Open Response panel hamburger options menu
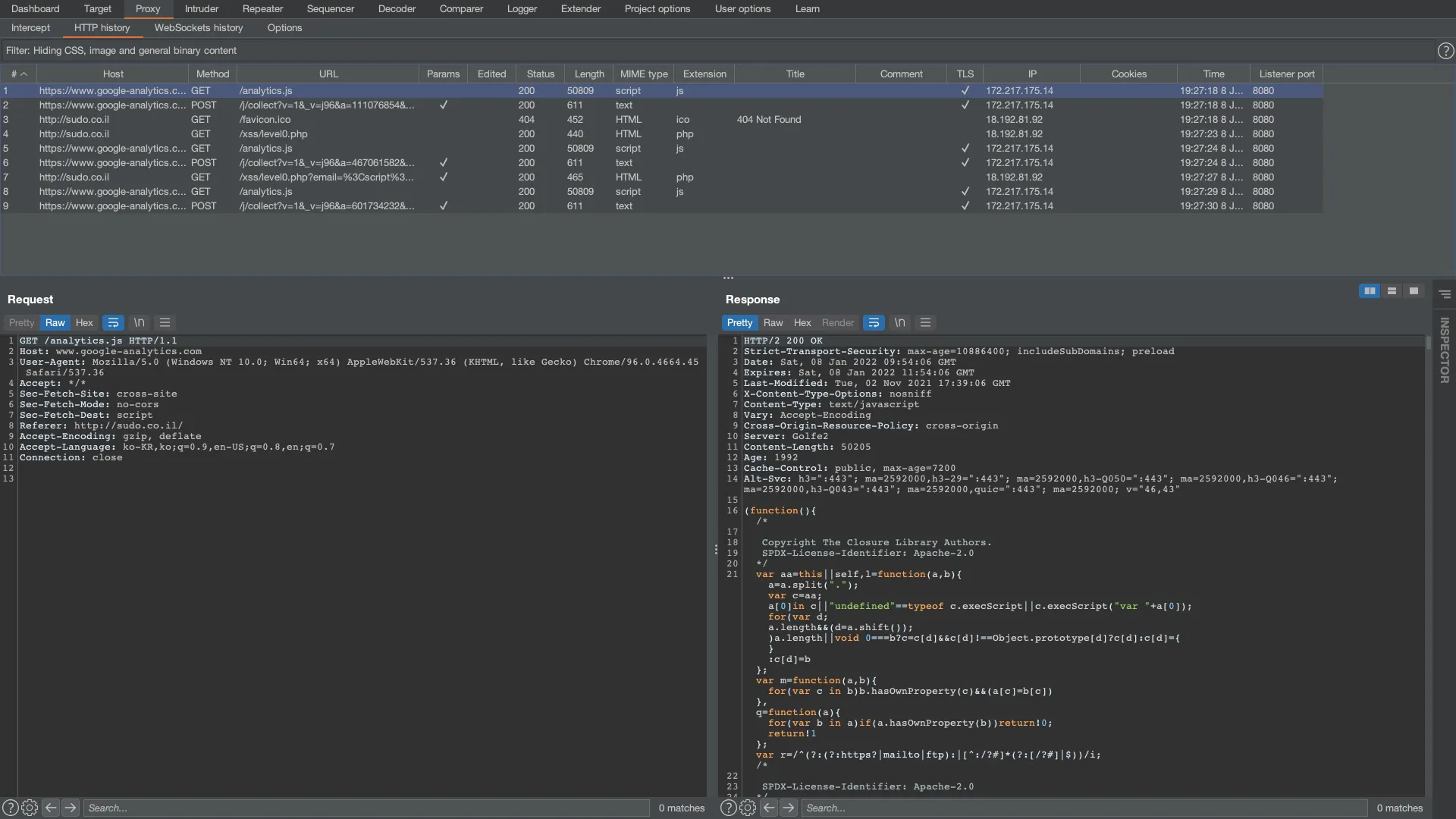1456x819 pixels. tap(925, 323)
